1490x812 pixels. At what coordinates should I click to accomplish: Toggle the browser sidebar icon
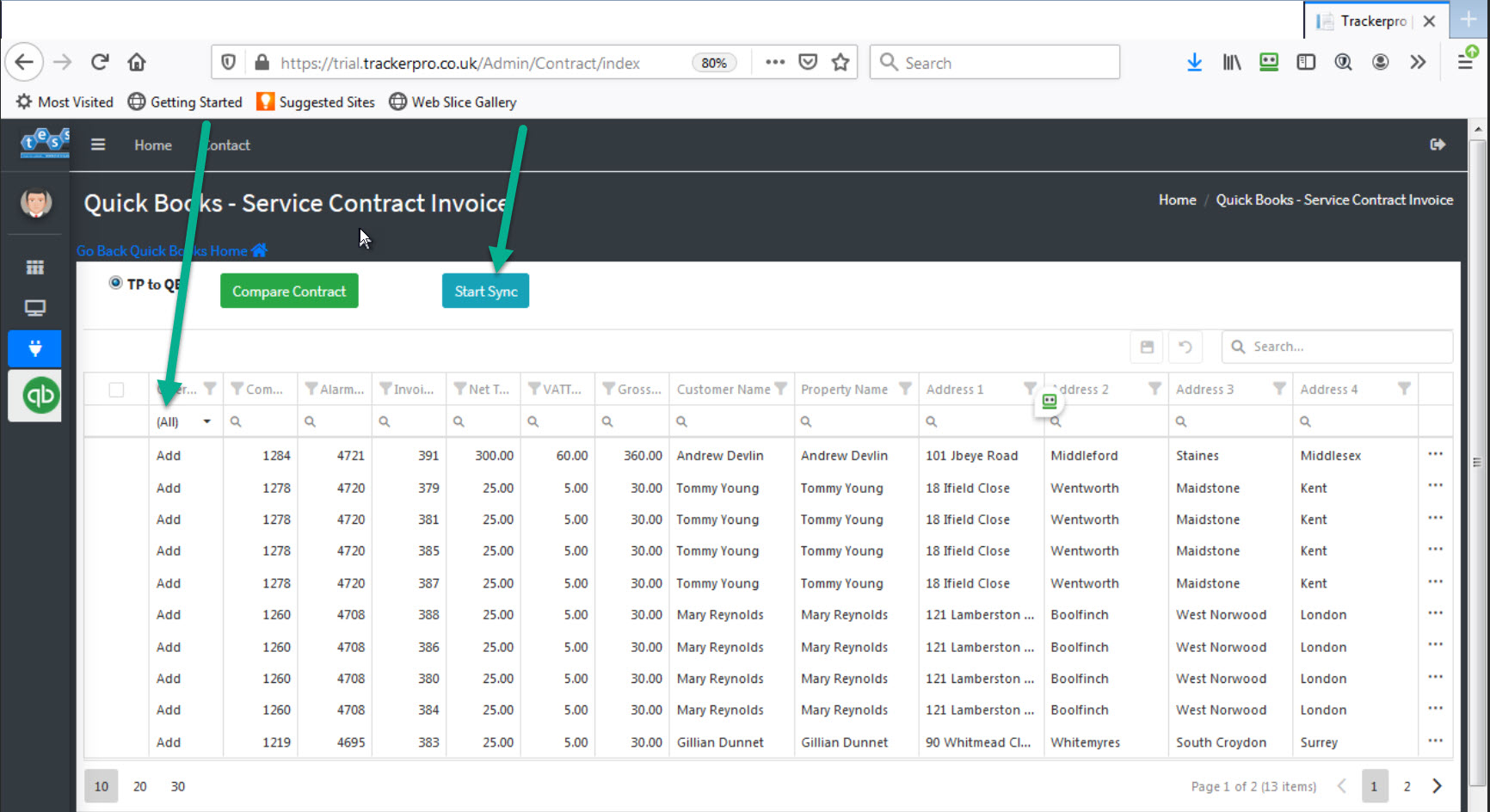tap(1306, 62)
